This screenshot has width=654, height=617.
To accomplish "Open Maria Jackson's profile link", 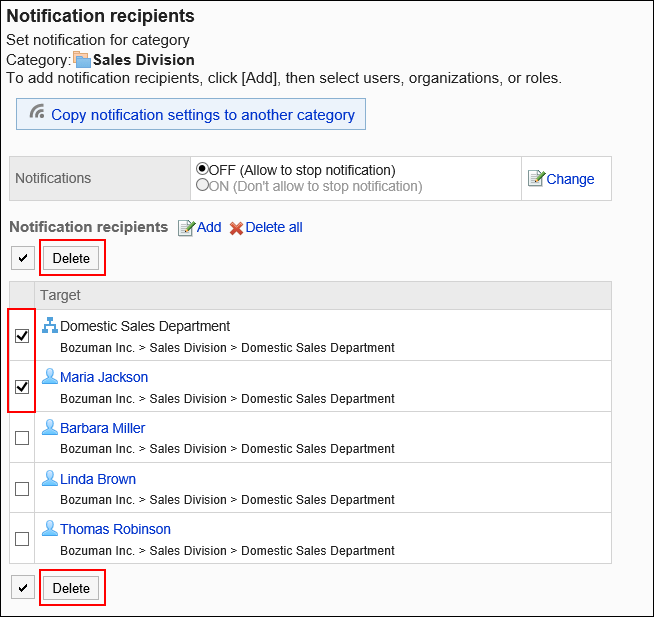I will (x=104, y=377).
